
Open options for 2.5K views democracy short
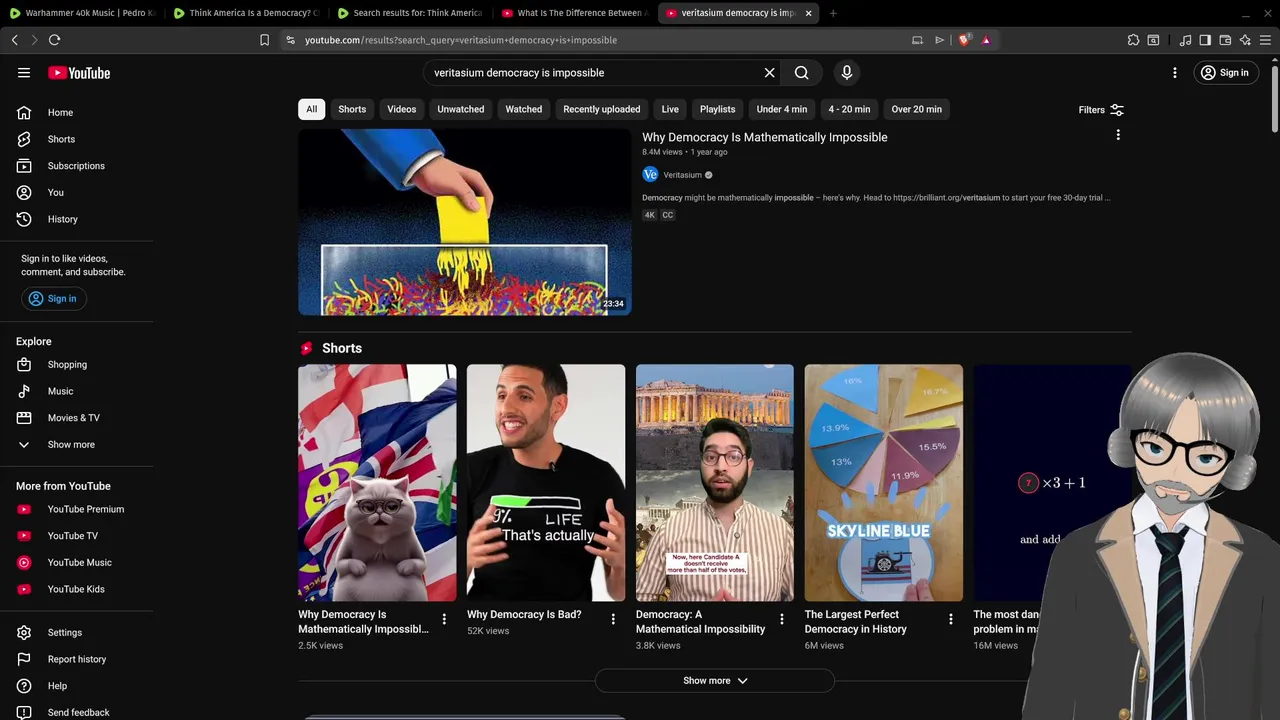point(444,619)
